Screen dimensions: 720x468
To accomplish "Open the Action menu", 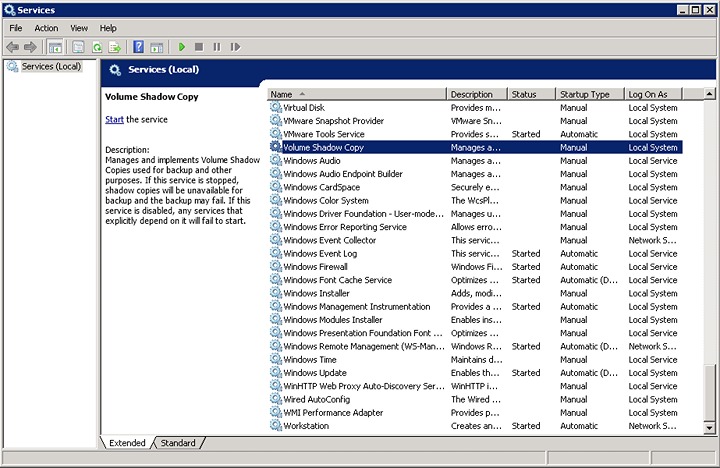I will [46, 28].
